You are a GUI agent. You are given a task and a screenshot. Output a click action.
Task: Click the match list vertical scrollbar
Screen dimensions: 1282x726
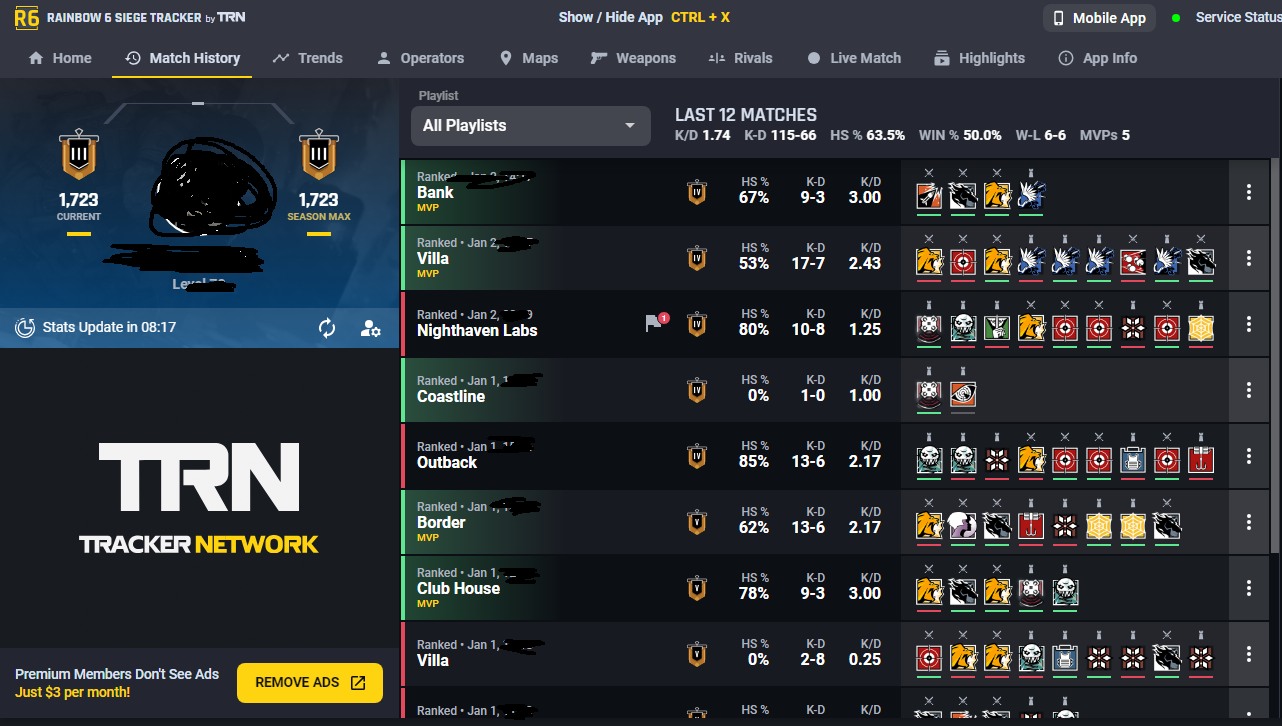tap(1275, 354)
